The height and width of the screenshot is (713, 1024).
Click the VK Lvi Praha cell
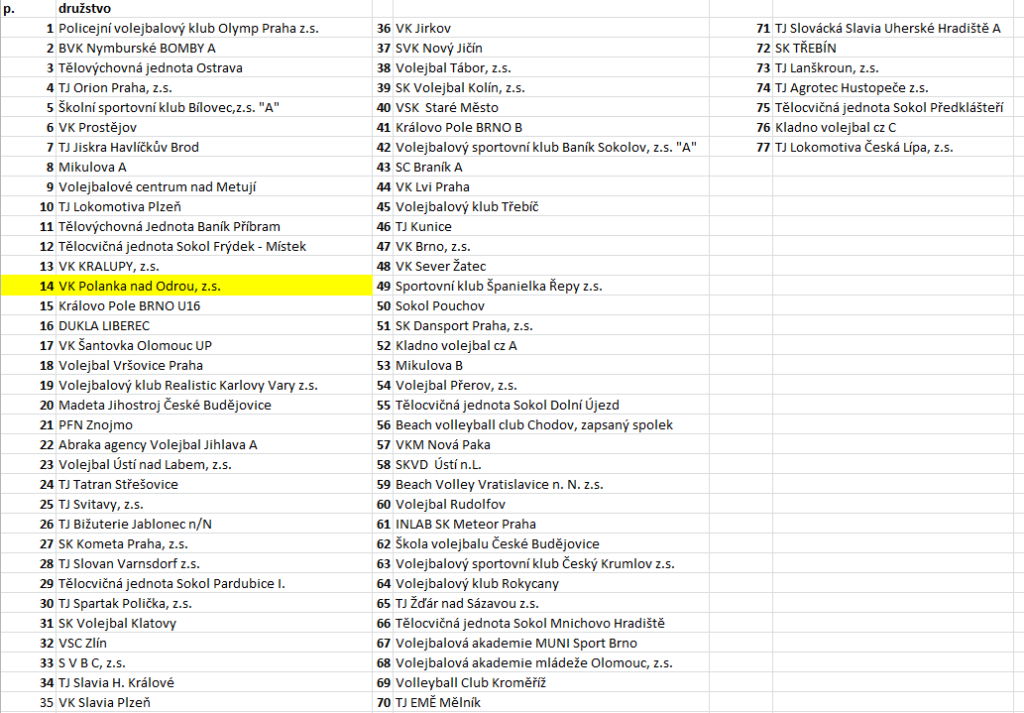coord(432,187)
